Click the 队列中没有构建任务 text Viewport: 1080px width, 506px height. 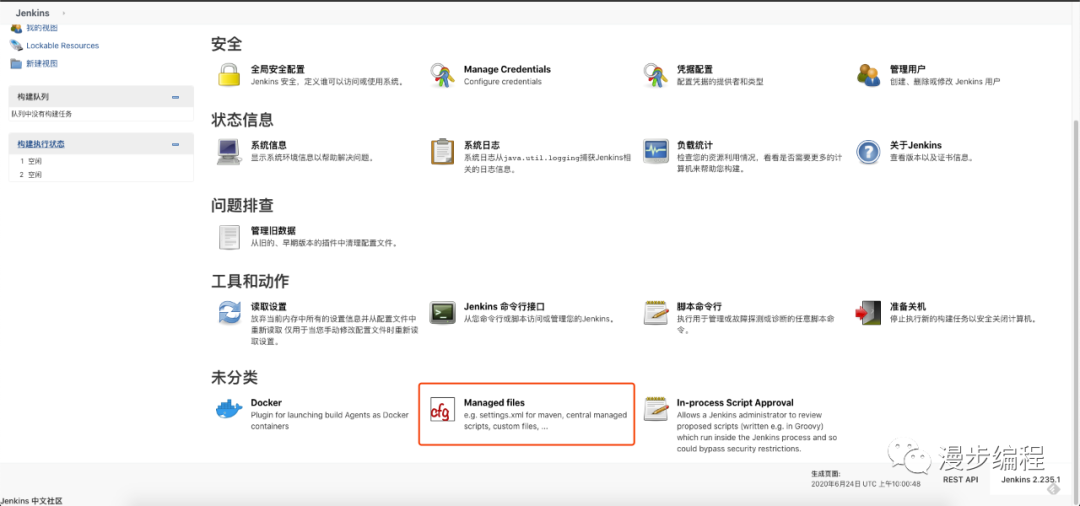pyautogui.click(x=41, y=114)
